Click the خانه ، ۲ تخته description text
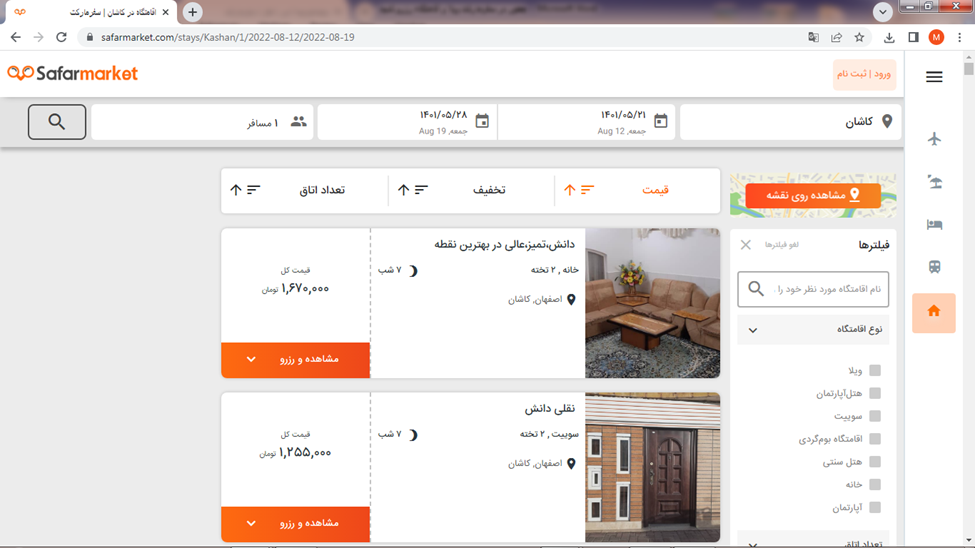Viewport: 975px width, 548px height. click(555, 270)
